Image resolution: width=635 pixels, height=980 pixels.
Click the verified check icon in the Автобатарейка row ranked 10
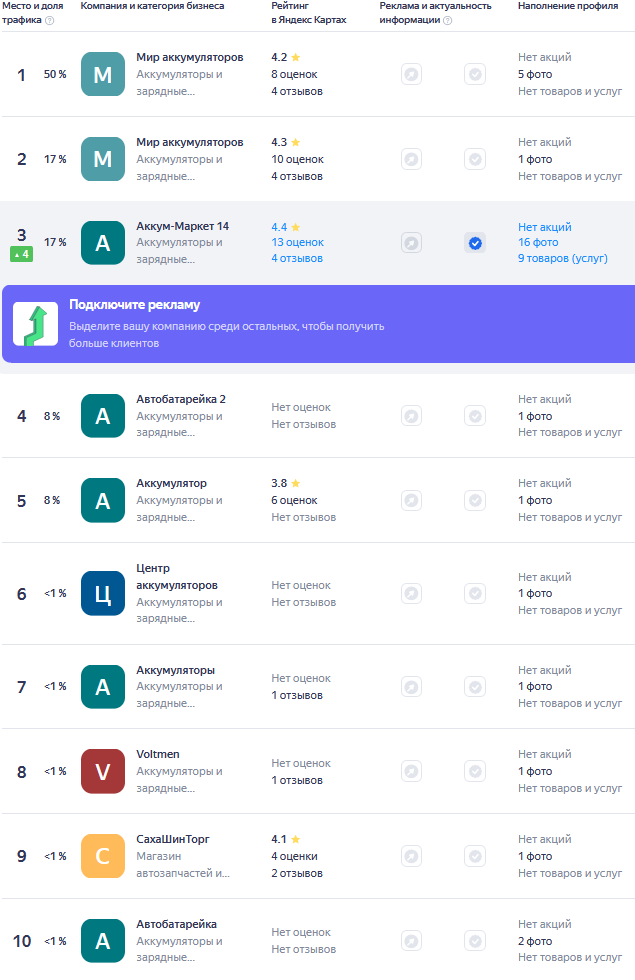point(475,941)
